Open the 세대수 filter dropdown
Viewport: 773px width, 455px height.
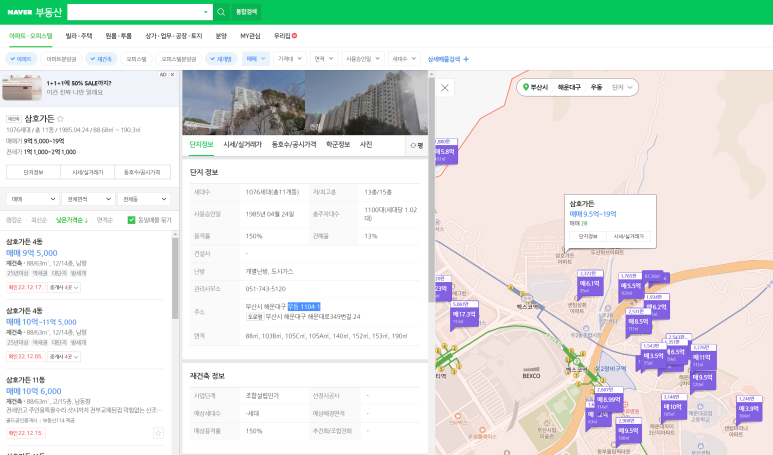coord(404,59)
